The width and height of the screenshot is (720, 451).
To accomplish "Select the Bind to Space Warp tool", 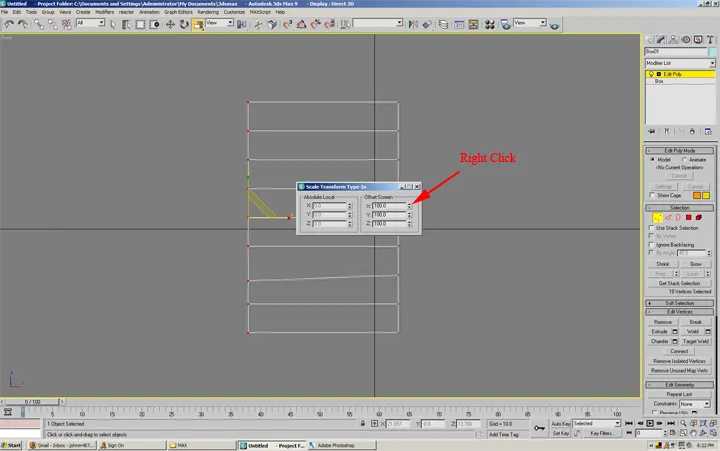I will (67, 24).
